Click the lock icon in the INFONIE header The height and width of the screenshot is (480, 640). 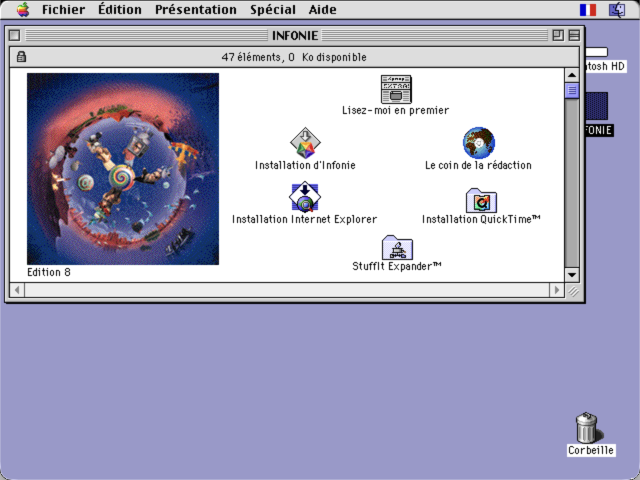(x=21, y=57)
